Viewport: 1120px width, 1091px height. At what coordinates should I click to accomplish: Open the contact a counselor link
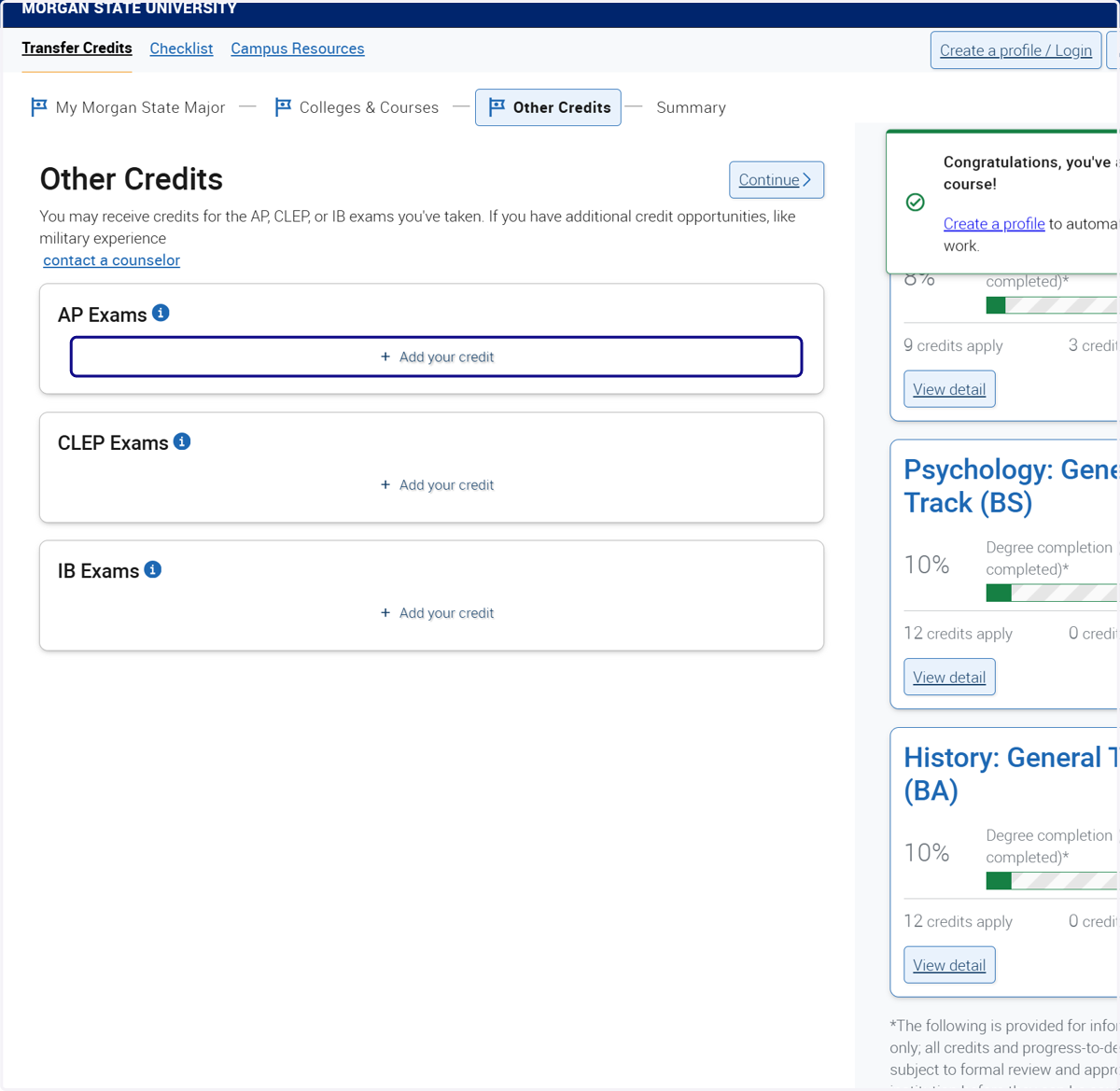point(111,260)
